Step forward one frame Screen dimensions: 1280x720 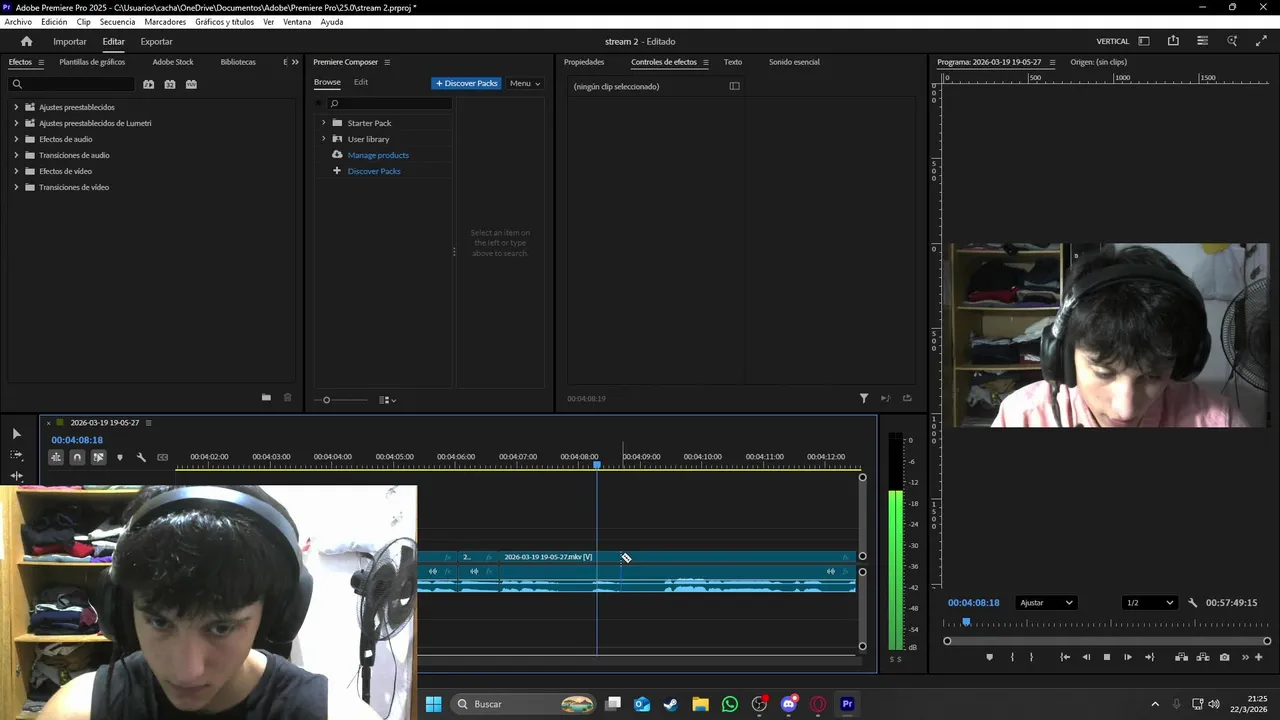1128,657
